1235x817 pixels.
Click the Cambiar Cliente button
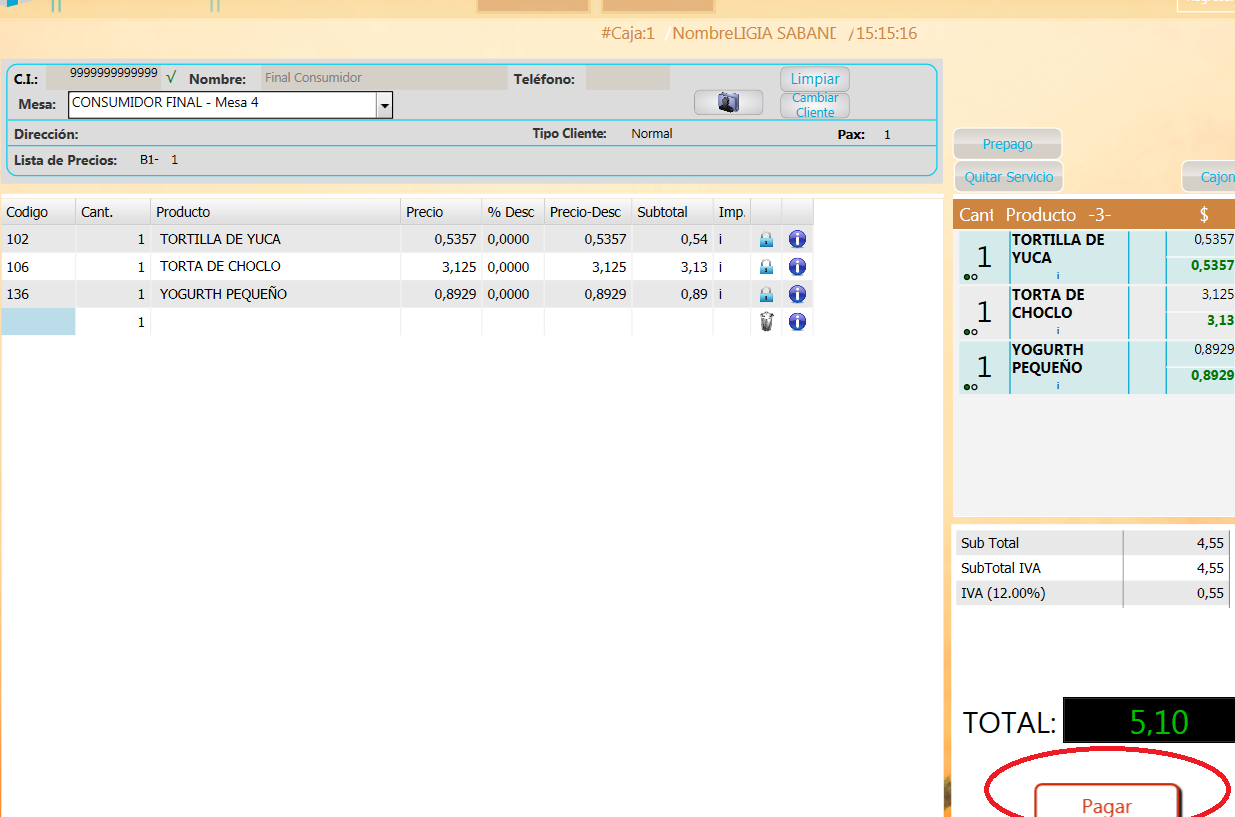[x=815, y=105]
